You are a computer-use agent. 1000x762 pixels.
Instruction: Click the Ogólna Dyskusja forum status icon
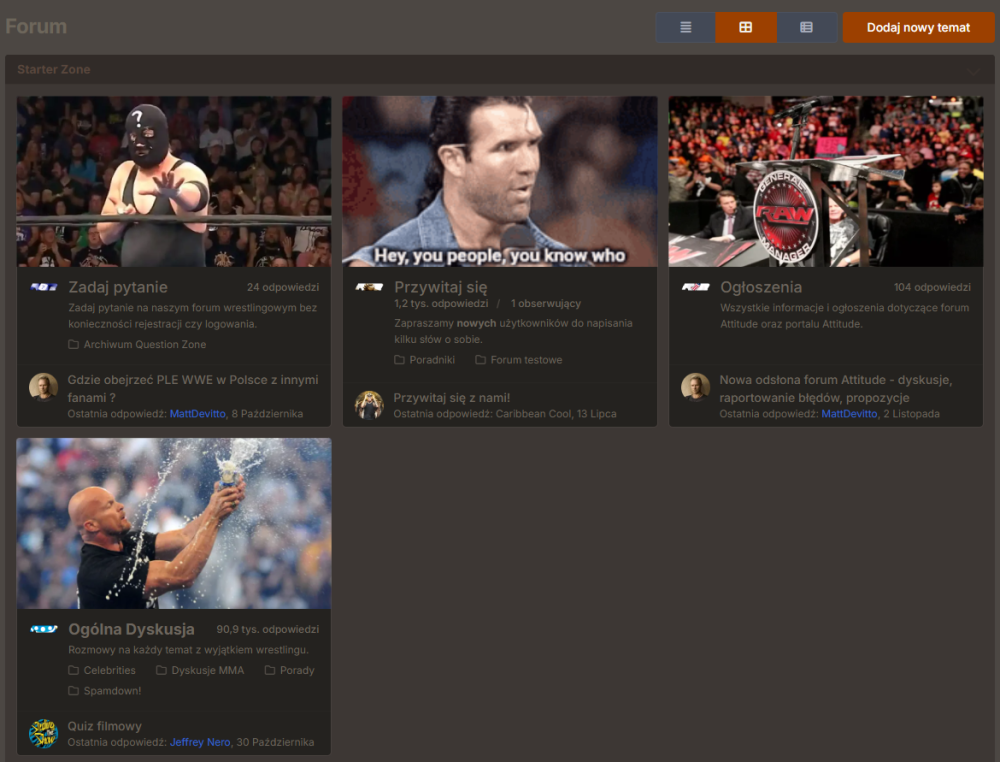pos(43,629)
